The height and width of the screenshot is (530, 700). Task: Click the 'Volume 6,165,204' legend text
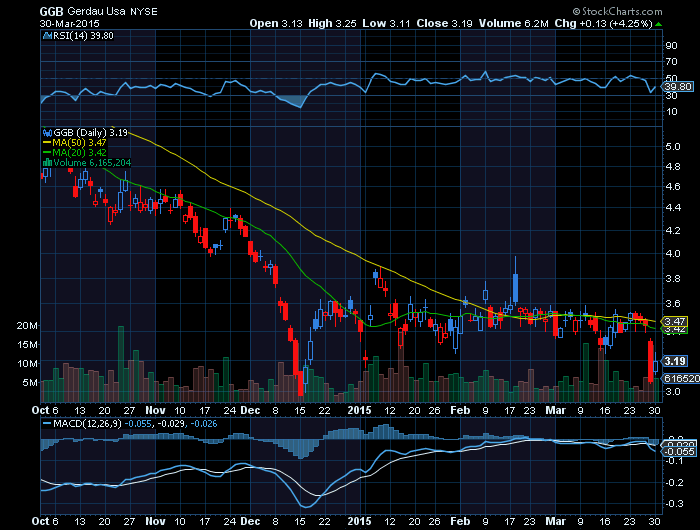[x=92, y=163]
